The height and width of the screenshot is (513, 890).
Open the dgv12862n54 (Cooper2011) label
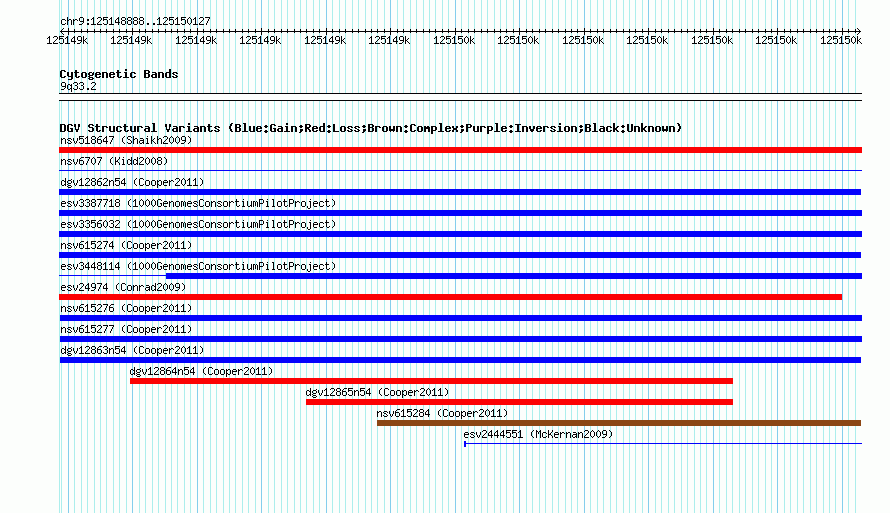(x=132, y=182)
